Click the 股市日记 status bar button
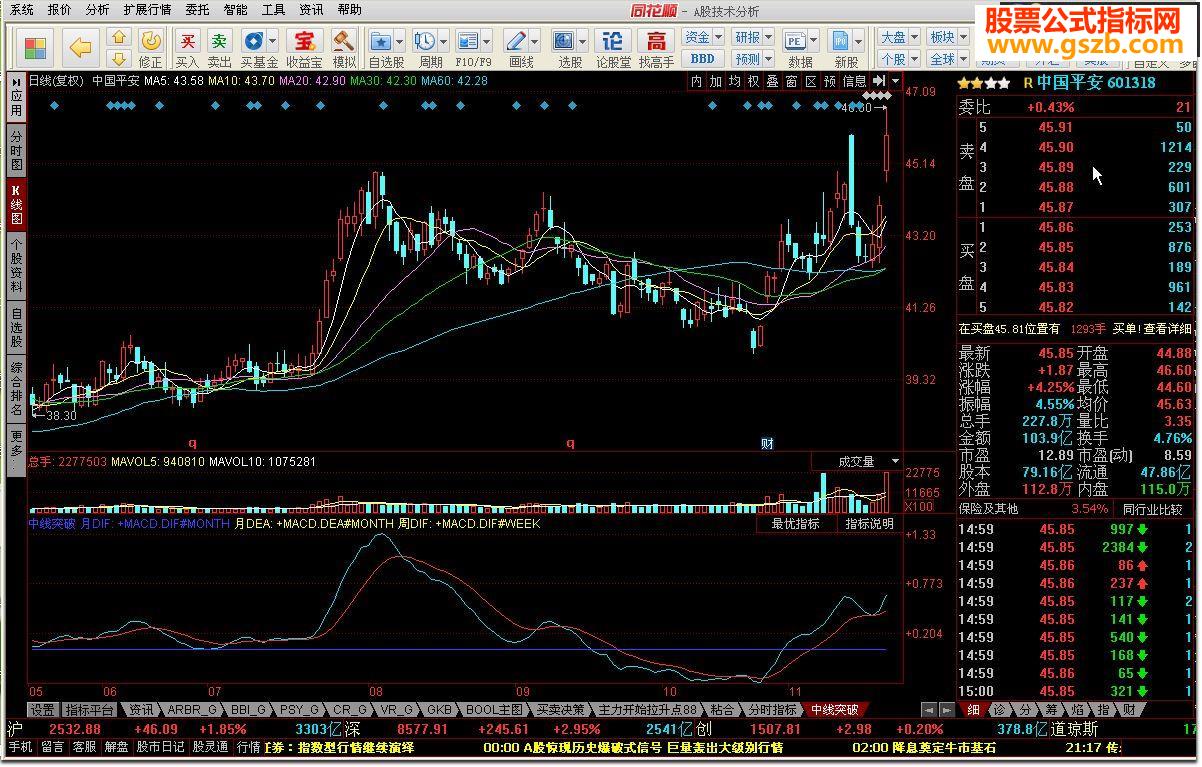The width and height of the screenshot is (1202, 767). 161,747
